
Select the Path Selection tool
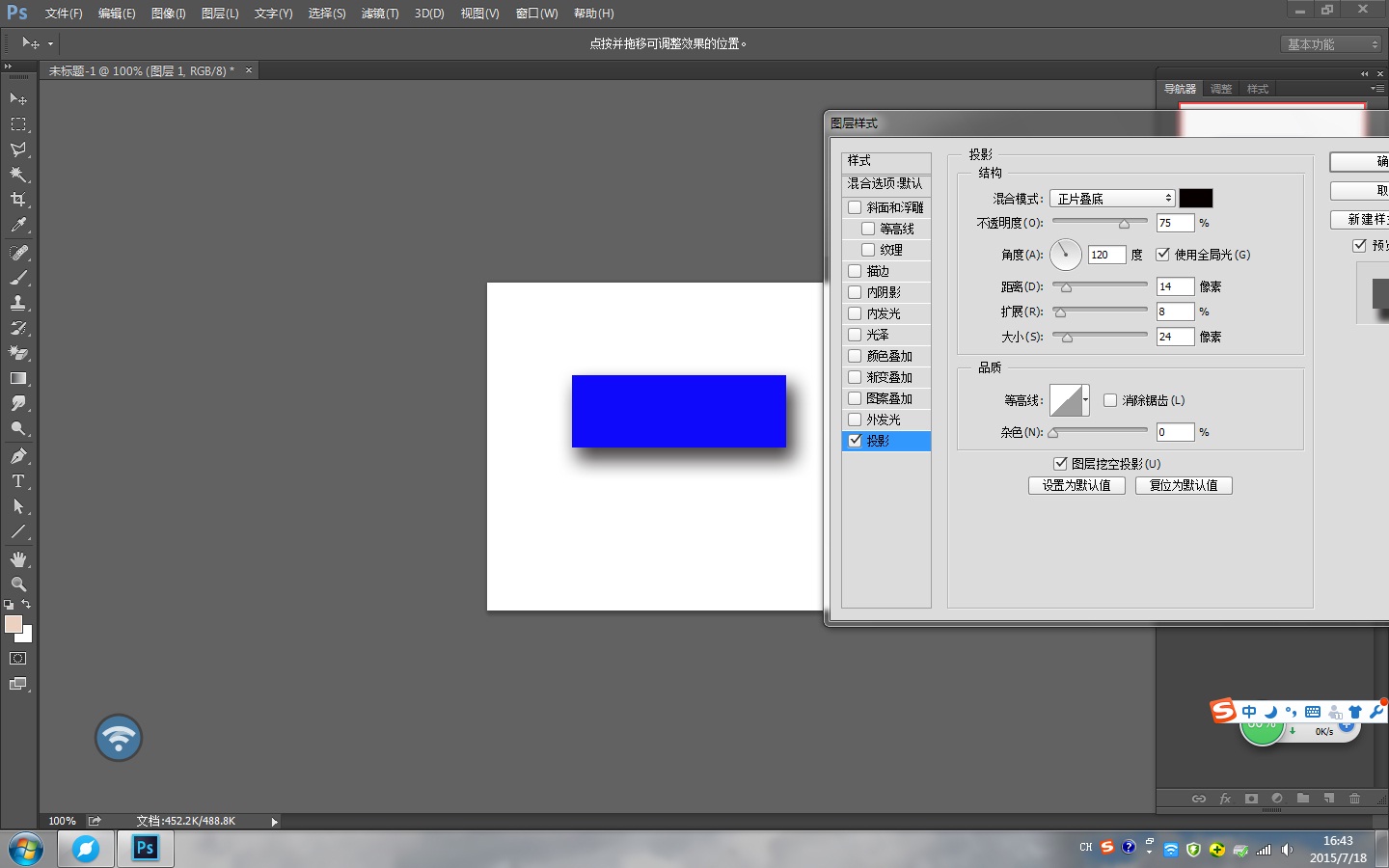[x=18, y=506]
